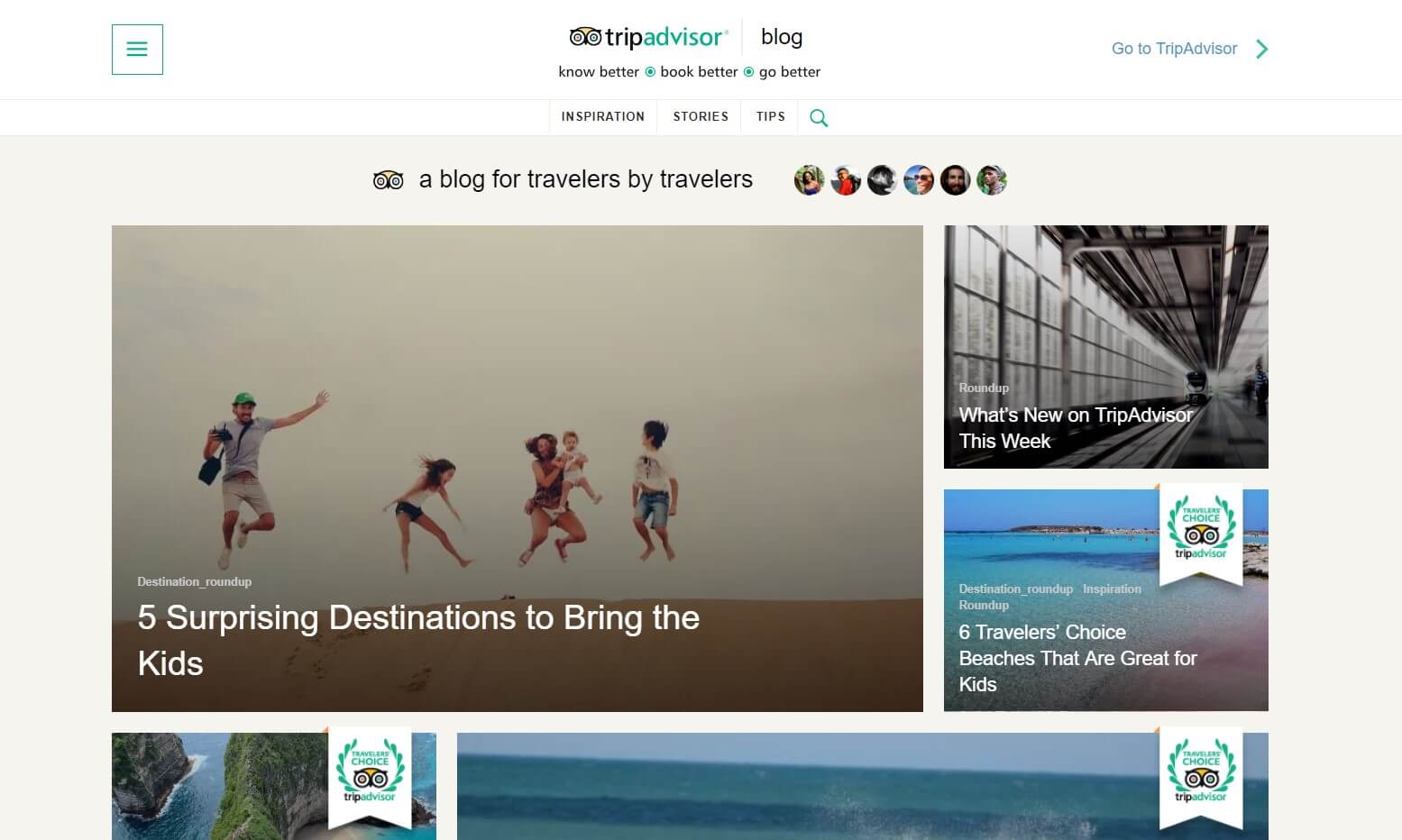Screen dimensions: 1402x840
Task: Open 5 Surprising Destinations to Bring the Kids
Action: (418, 641)
